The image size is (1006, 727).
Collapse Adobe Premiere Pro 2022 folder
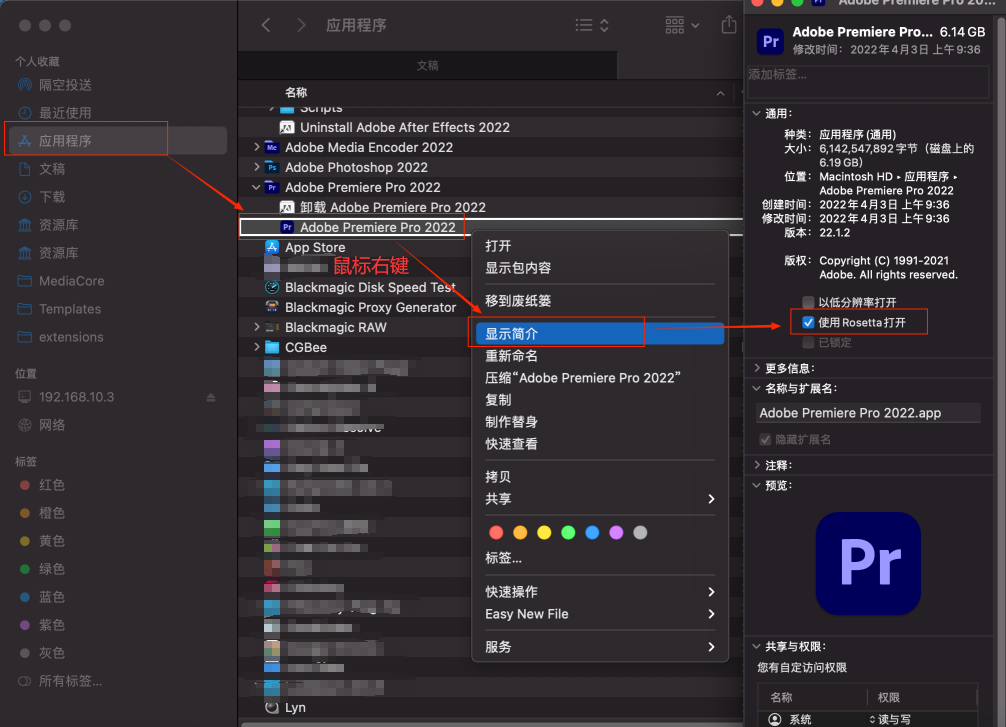click(x=257, y=187)
